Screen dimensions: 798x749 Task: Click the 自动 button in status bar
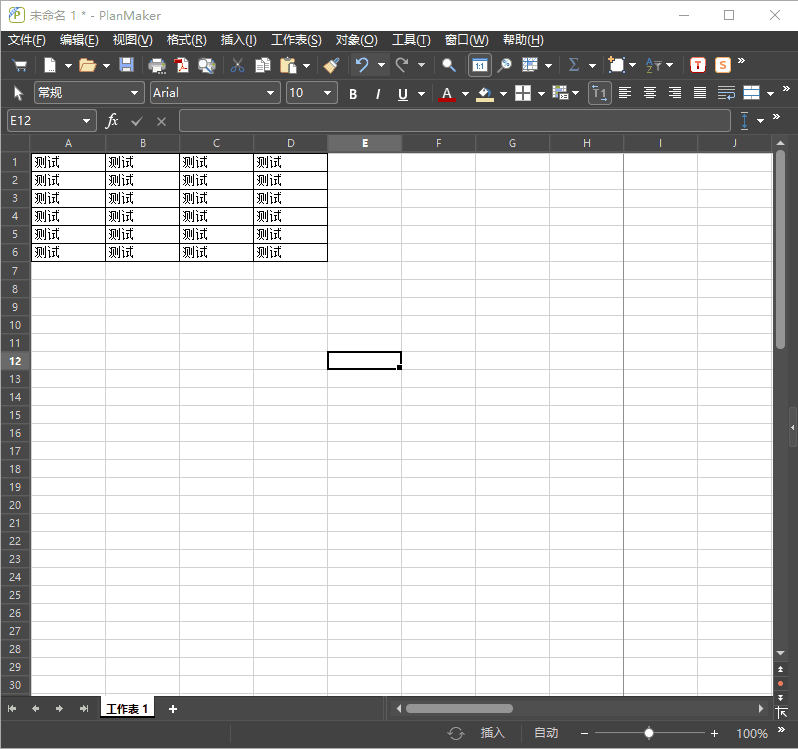click(546, 733)
